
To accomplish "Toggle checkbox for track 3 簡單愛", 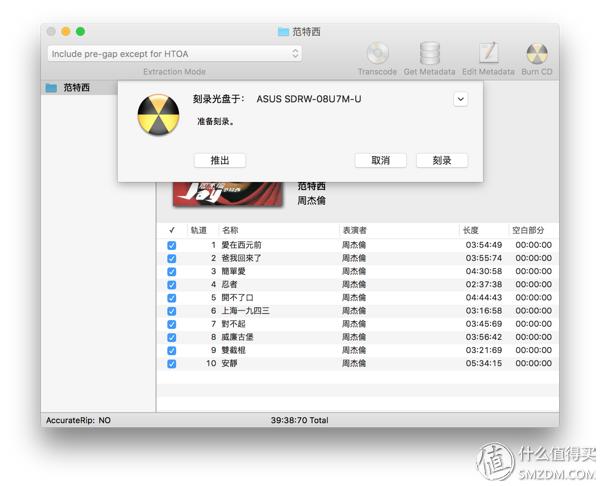I will (x=172, y=272).
